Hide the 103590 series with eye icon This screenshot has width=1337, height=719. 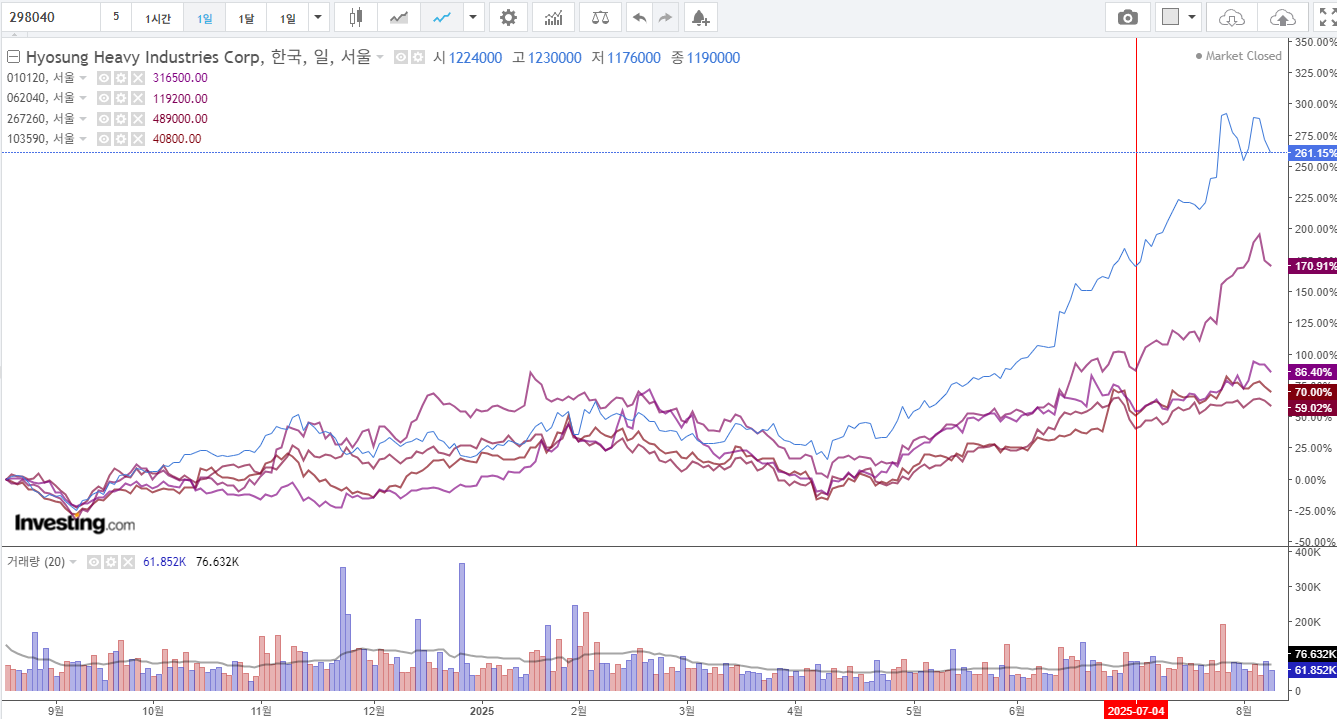(104, 139)
